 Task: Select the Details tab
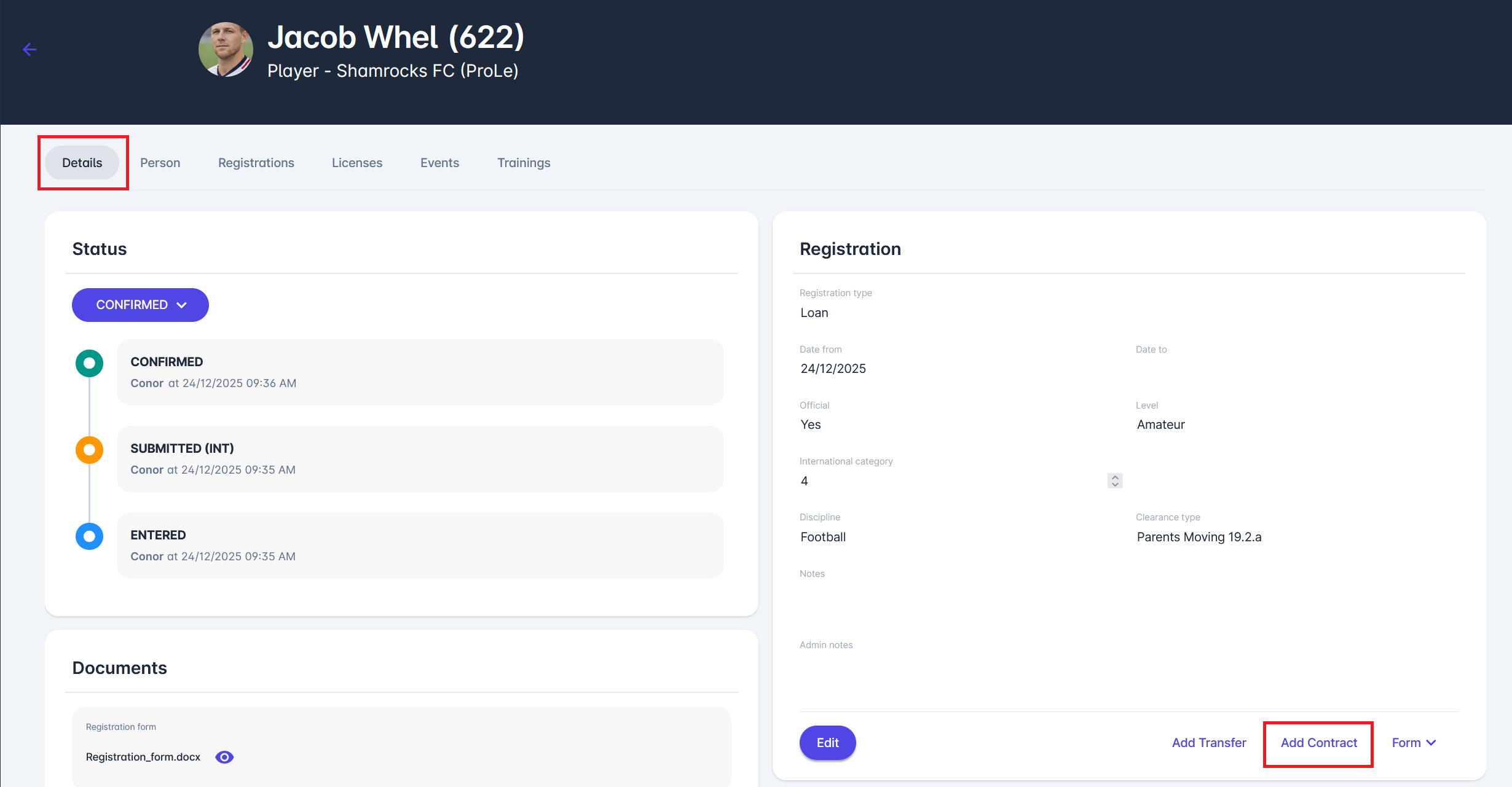pos(82,163)
